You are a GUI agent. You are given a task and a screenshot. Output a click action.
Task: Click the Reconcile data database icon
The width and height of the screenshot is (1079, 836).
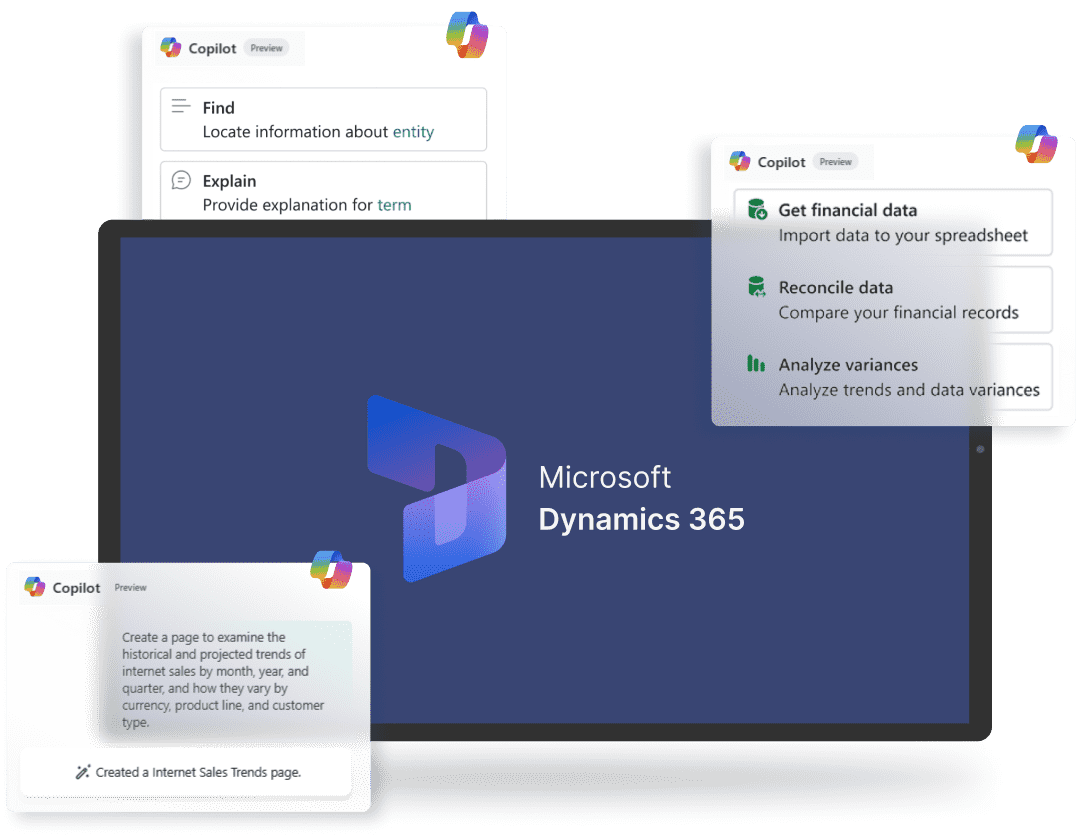(x=757, y=287)
